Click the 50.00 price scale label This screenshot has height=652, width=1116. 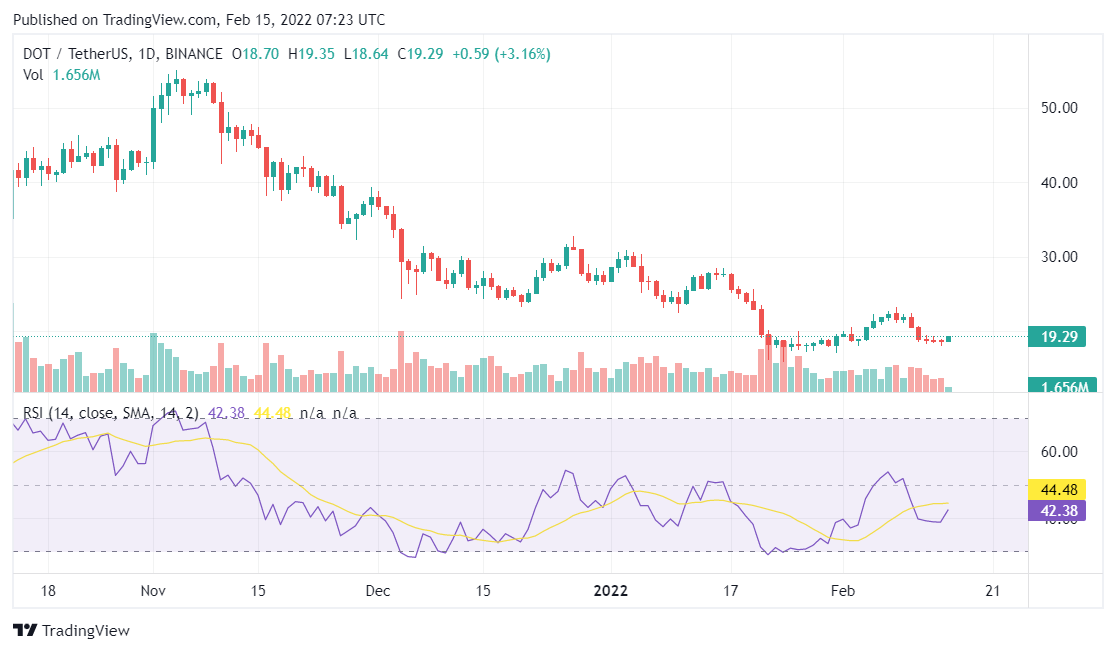(1059, 107)
